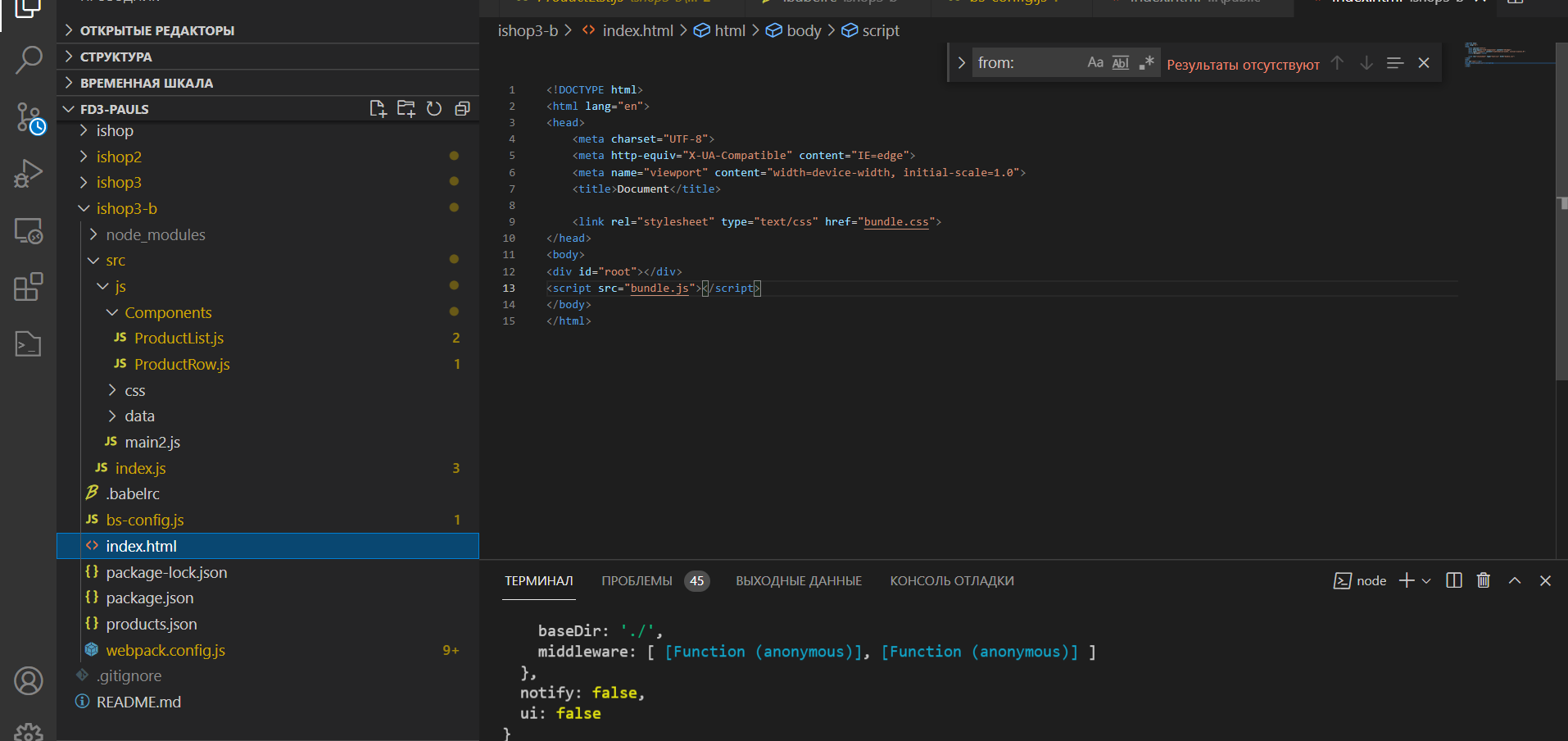Open the Search view in activity bar
1568x741 pixels.
click(29, 60)
